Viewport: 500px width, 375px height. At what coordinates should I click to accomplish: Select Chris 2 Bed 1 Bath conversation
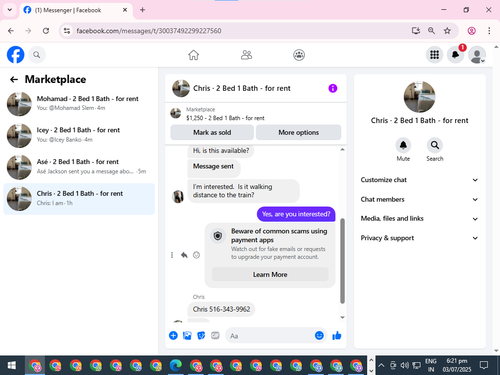click(79, 199)
